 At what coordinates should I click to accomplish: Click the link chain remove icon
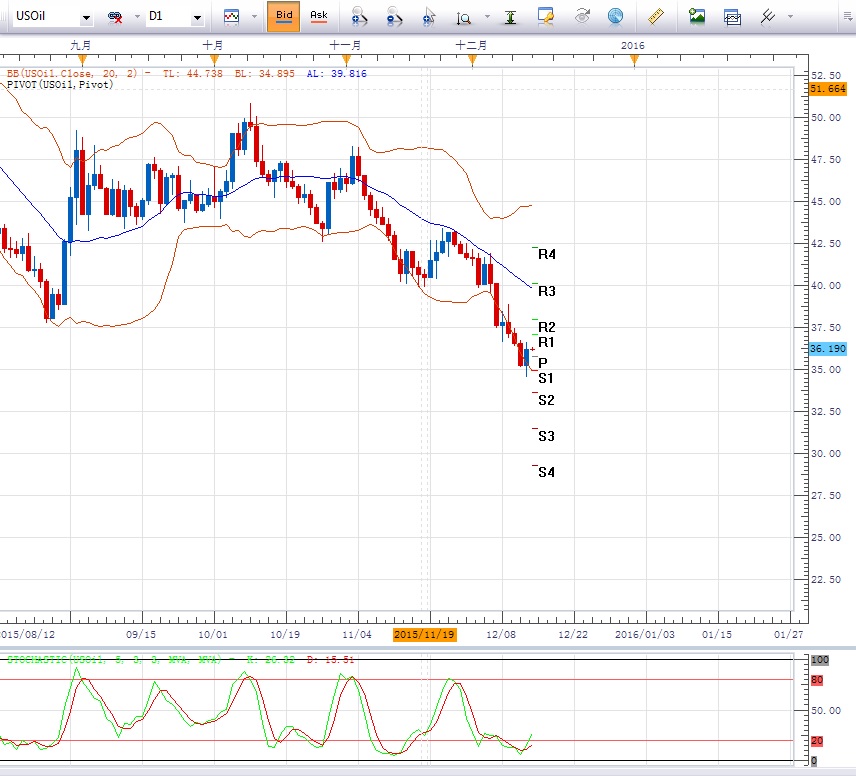coord(115,17)
